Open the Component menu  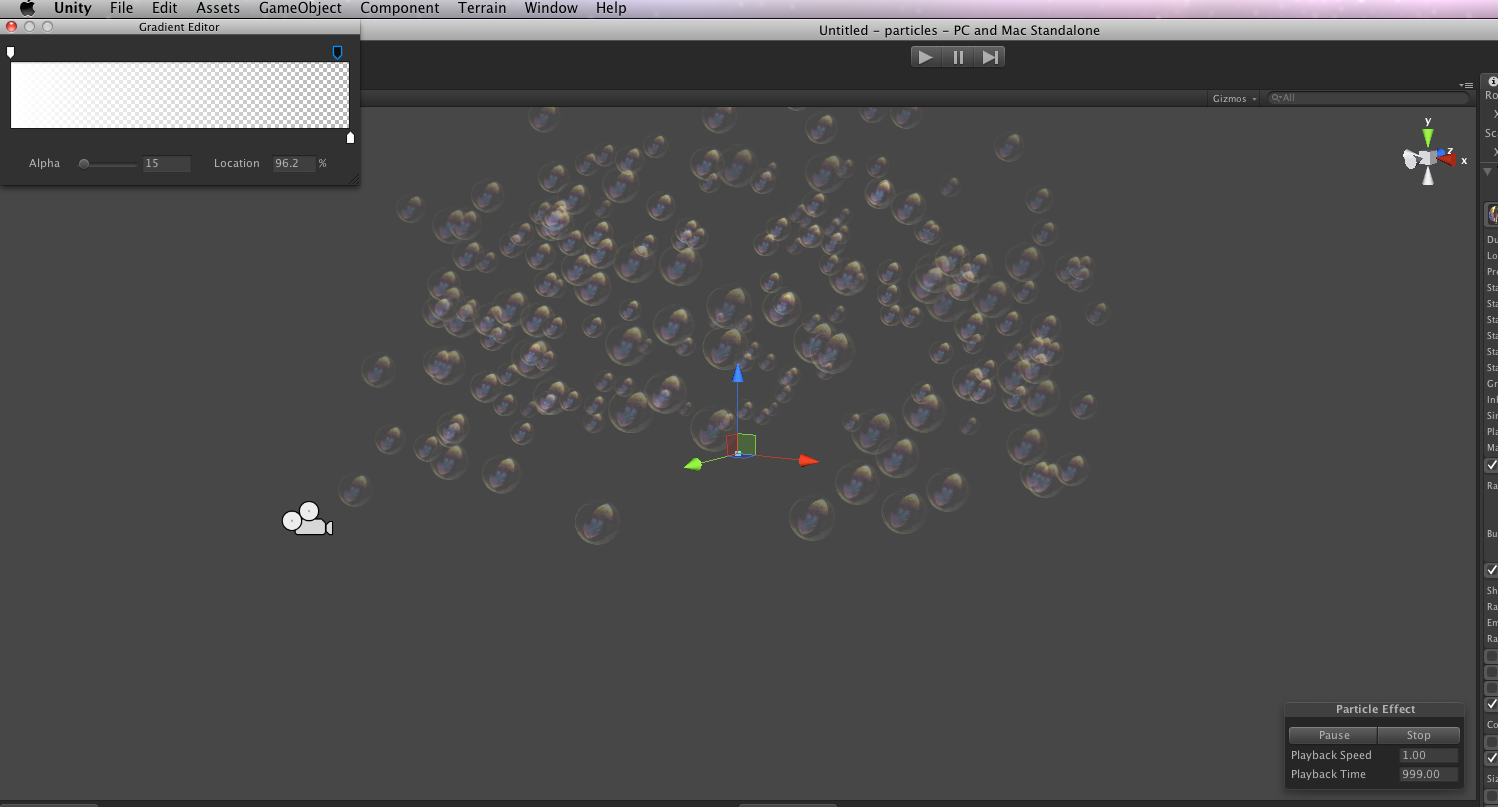point(399,8)
